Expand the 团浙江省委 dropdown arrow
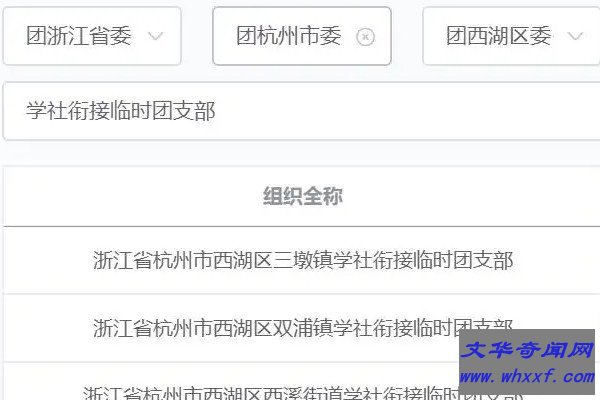The image size is (600, 400). coord(156,36)
